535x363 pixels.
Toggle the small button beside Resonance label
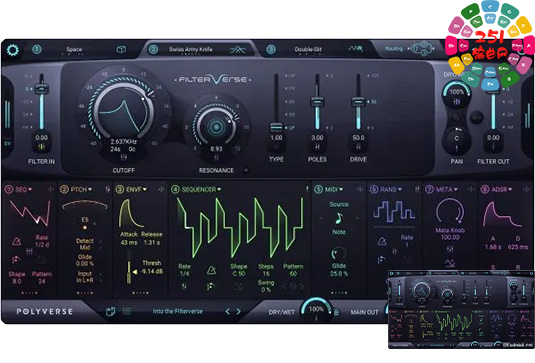click(x=246, y=170)
